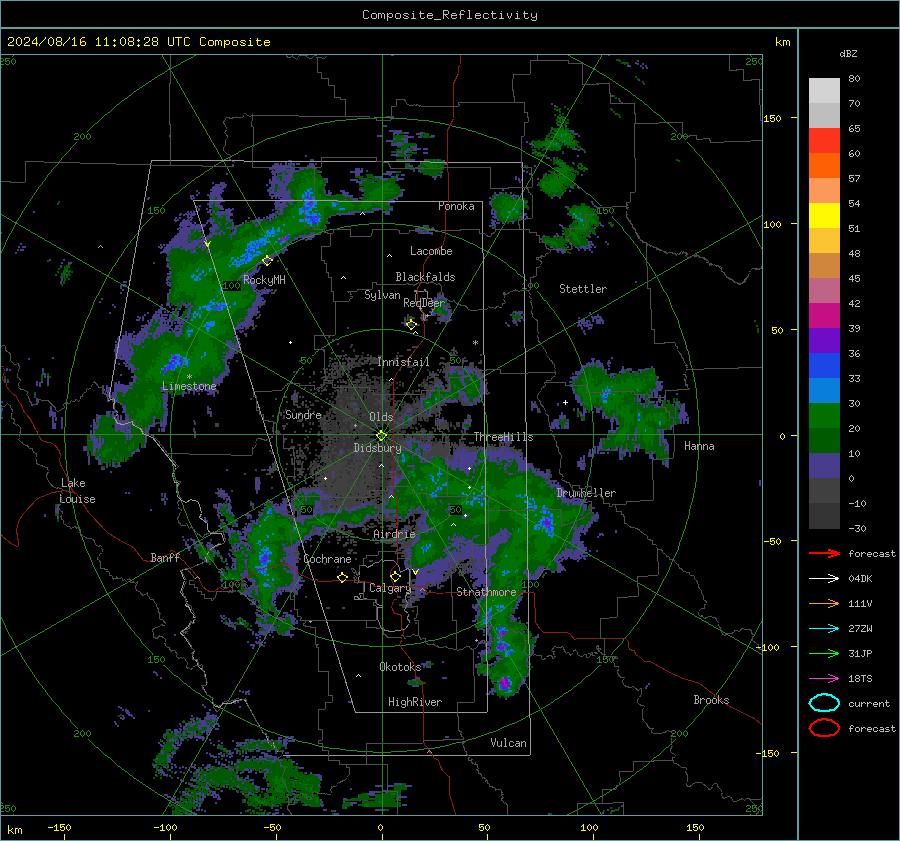Click the 04DK legend label
Image resolution: width=900 pixels, height=841 pixels.
point(860,579)
